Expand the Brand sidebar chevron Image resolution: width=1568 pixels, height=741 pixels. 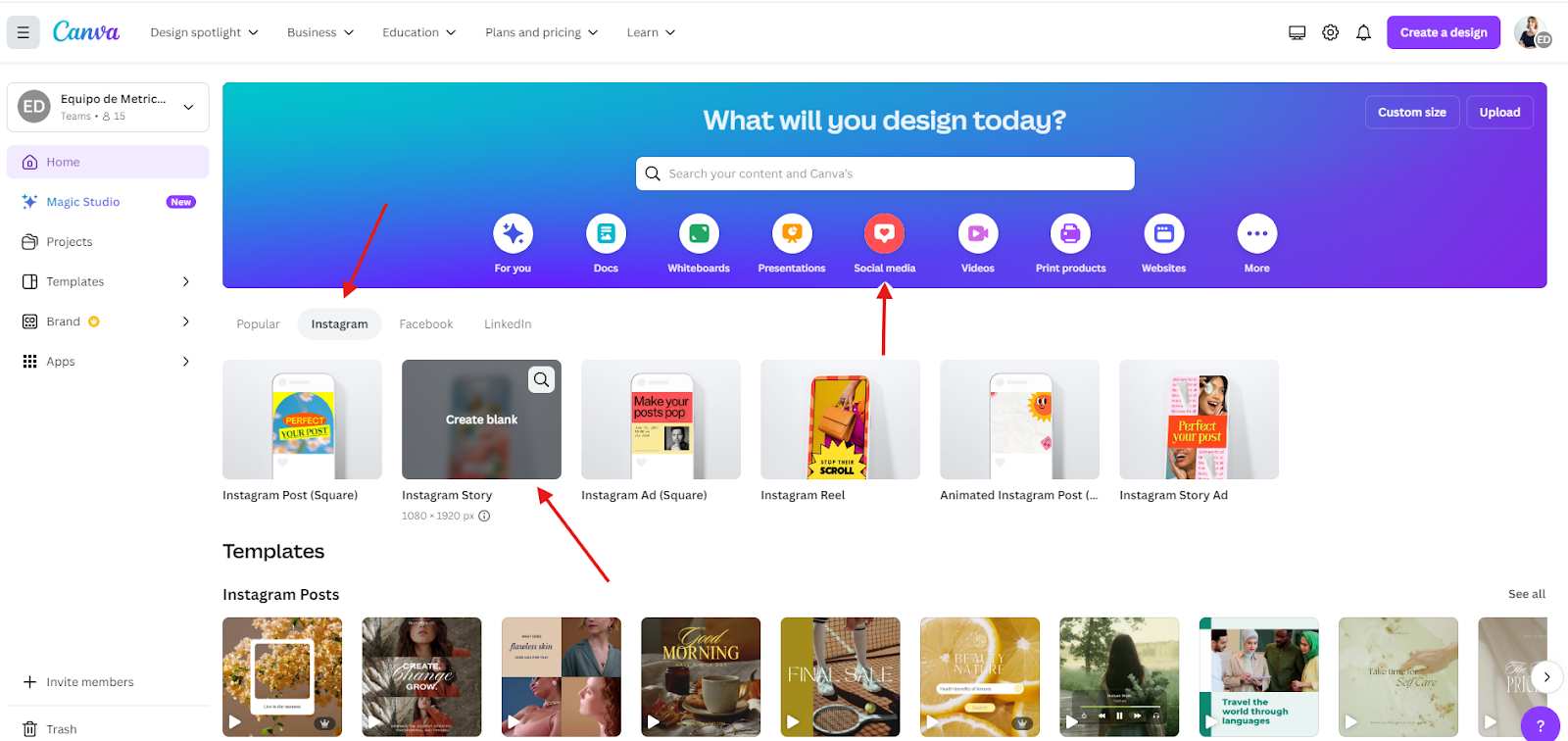point(186,321)
